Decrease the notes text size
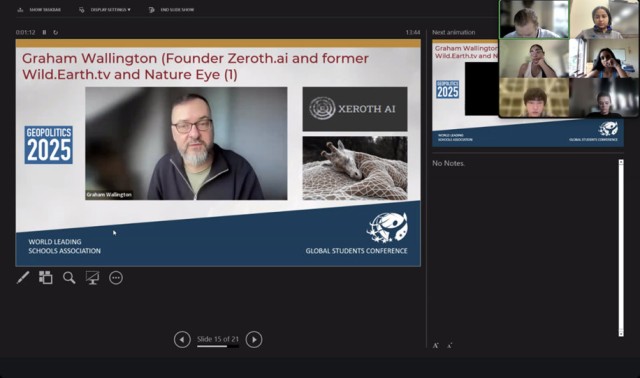 click(449, 346)
